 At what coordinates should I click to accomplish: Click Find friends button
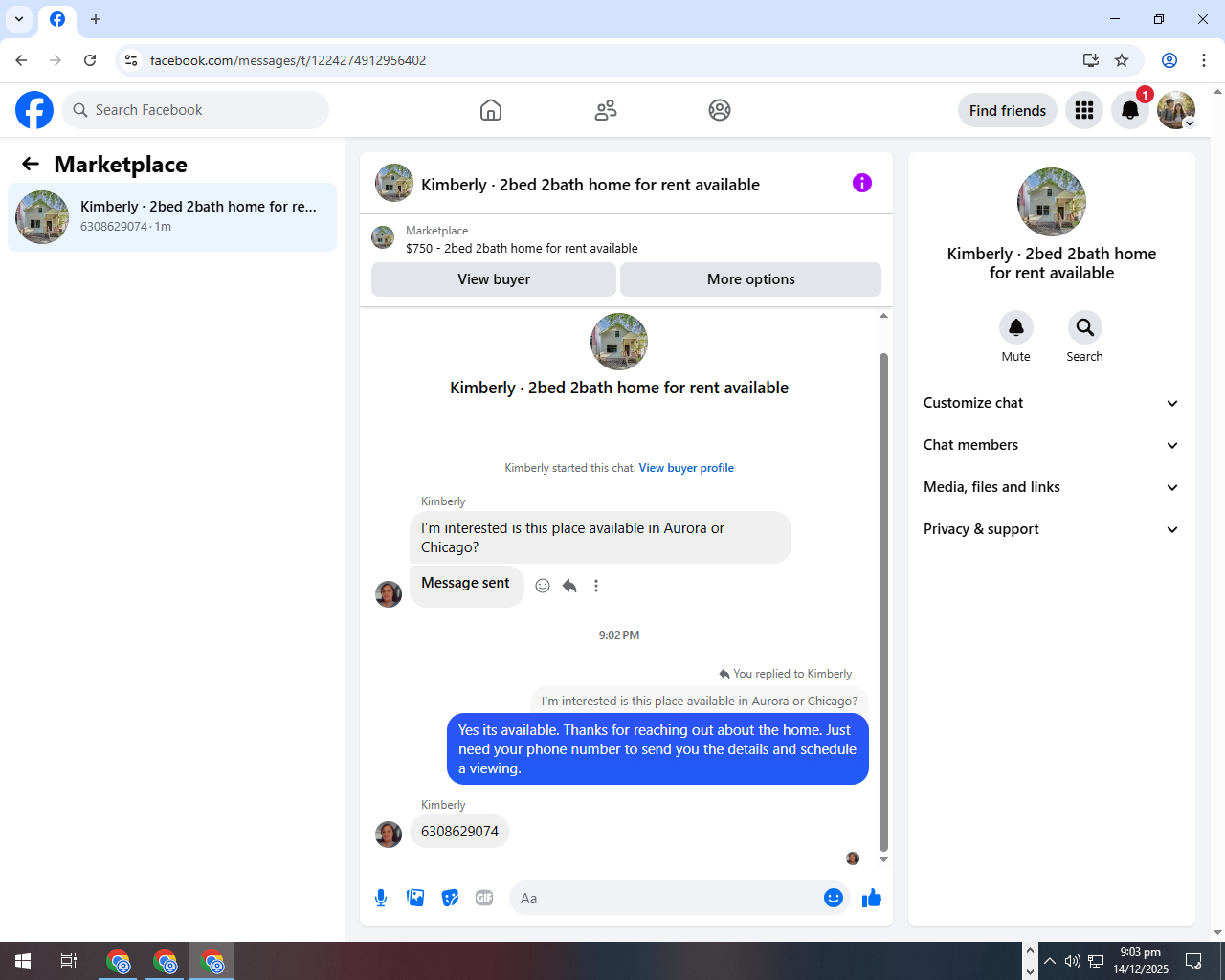pyautogui.click(x=1008, y=110)
